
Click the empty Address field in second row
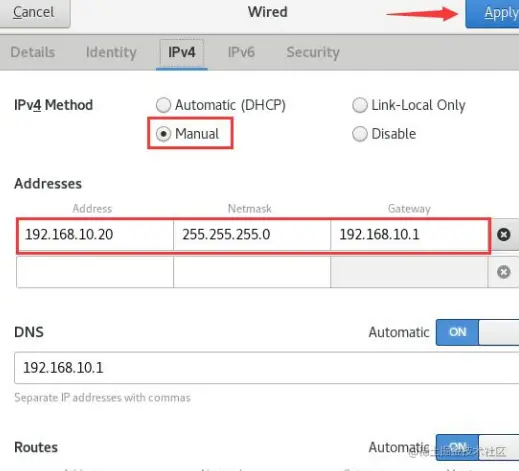click(95, 272)
